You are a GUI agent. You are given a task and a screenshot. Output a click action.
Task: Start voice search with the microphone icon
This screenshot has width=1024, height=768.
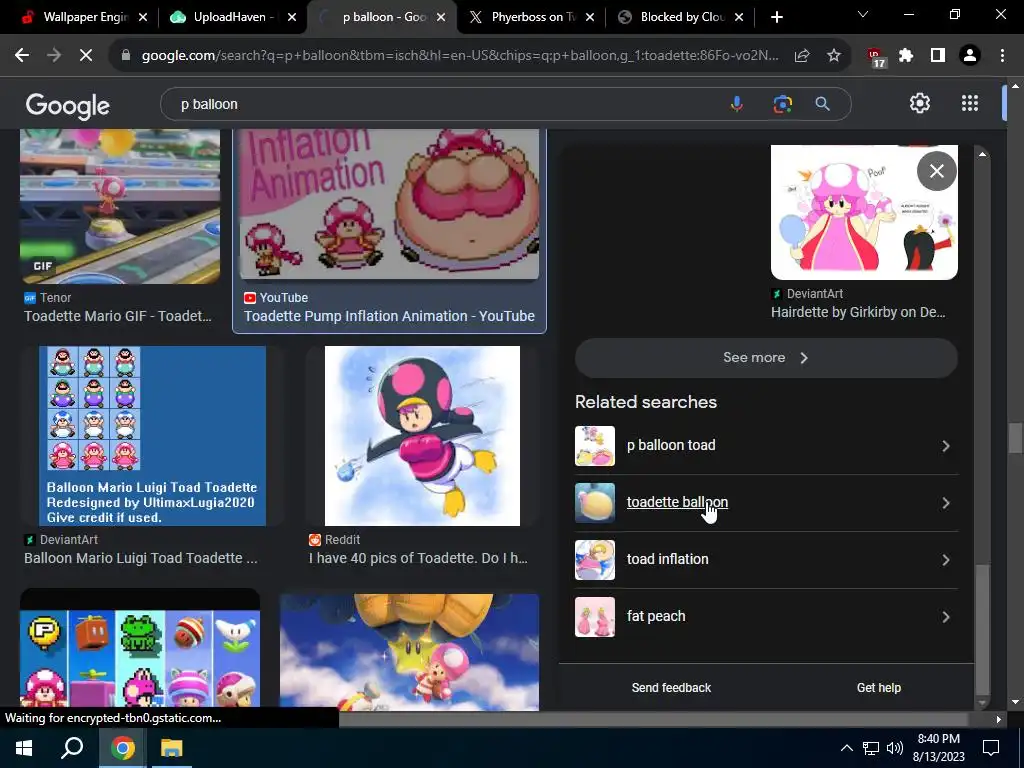[x=737, y=104]
